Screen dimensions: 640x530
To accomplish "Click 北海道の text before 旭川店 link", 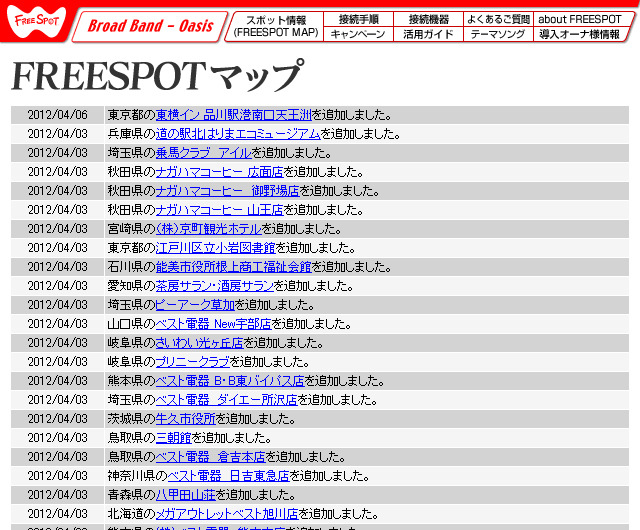I will click(x=131, y=514).
